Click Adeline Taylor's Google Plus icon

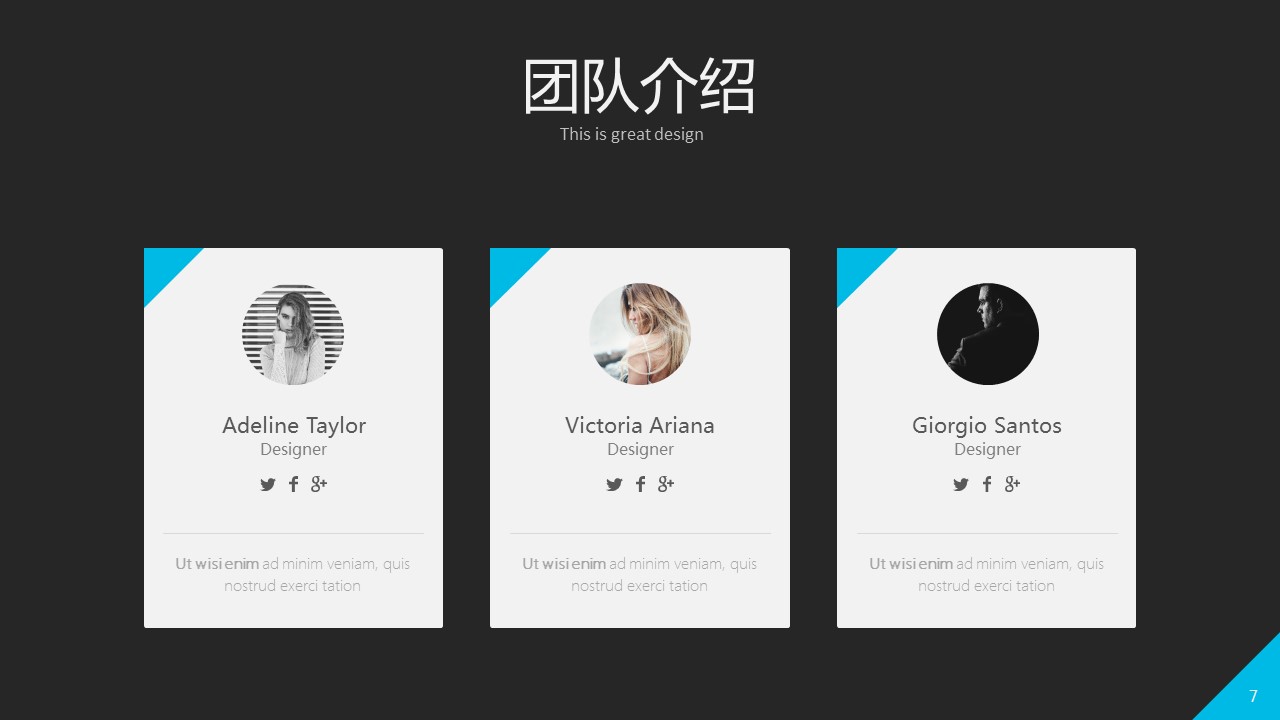pos(319,485)
